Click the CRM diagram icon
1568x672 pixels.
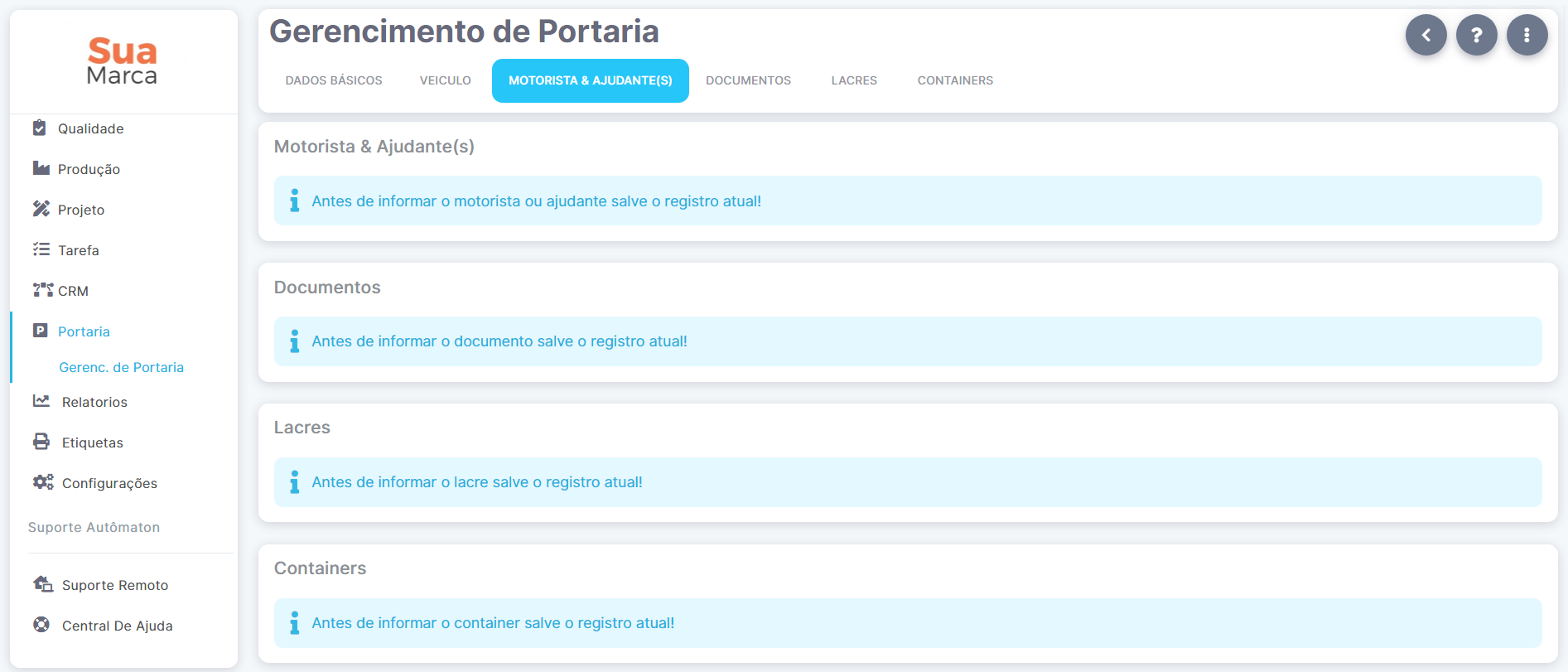click(43, 290)
